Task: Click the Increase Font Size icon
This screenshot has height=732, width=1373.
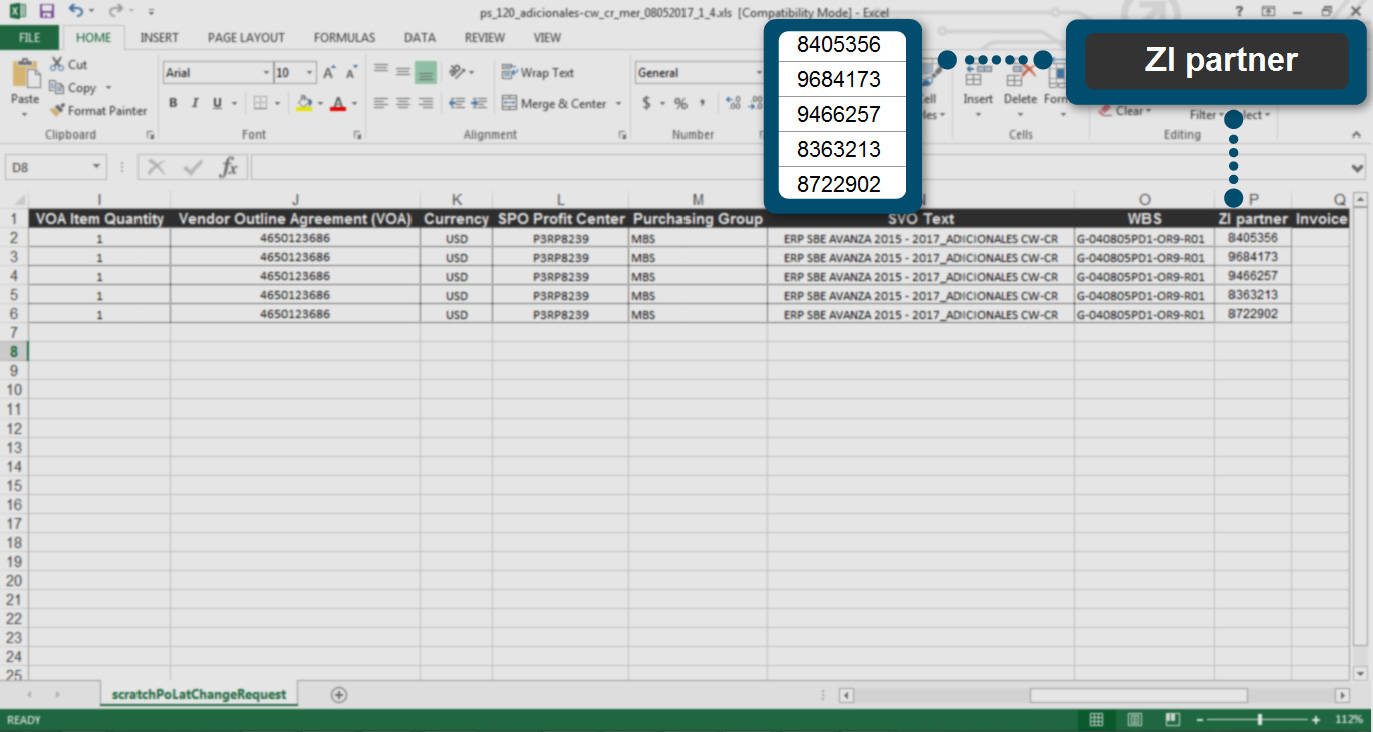Action: [329, 73]
